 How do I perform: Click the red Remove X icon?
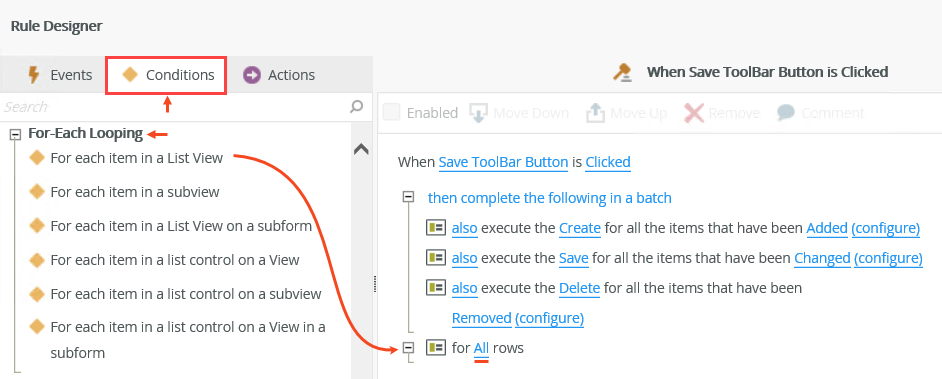[694, 113]
